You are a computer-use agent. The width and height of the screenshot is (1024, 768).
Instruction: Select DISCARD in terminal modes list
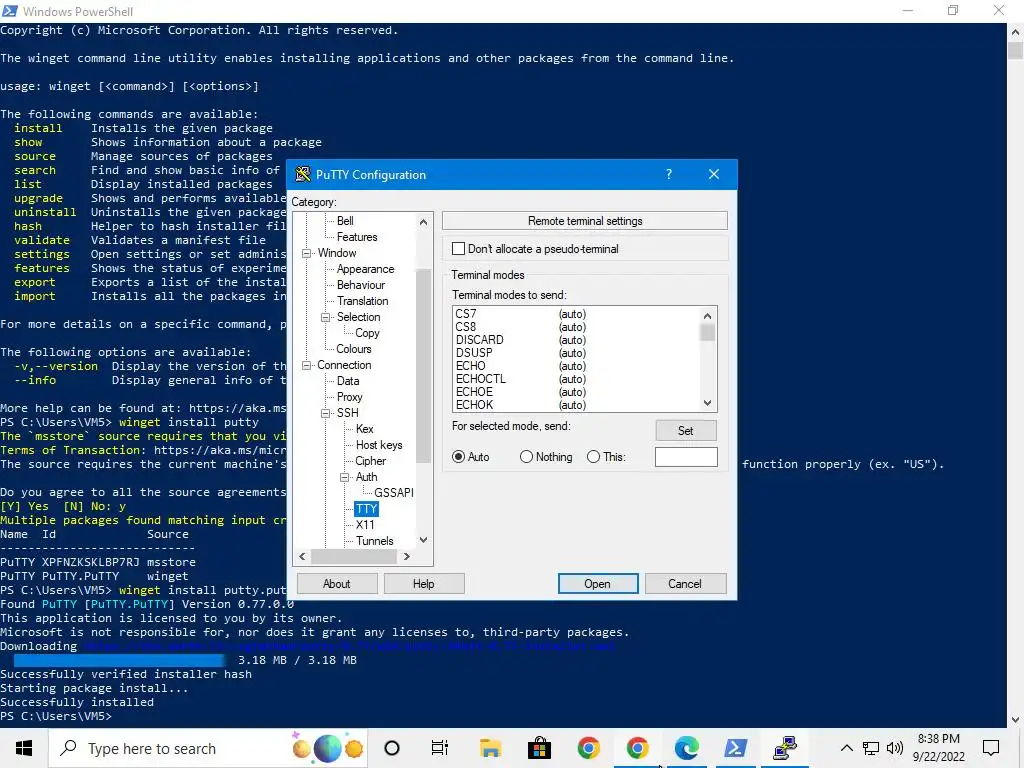479,340
